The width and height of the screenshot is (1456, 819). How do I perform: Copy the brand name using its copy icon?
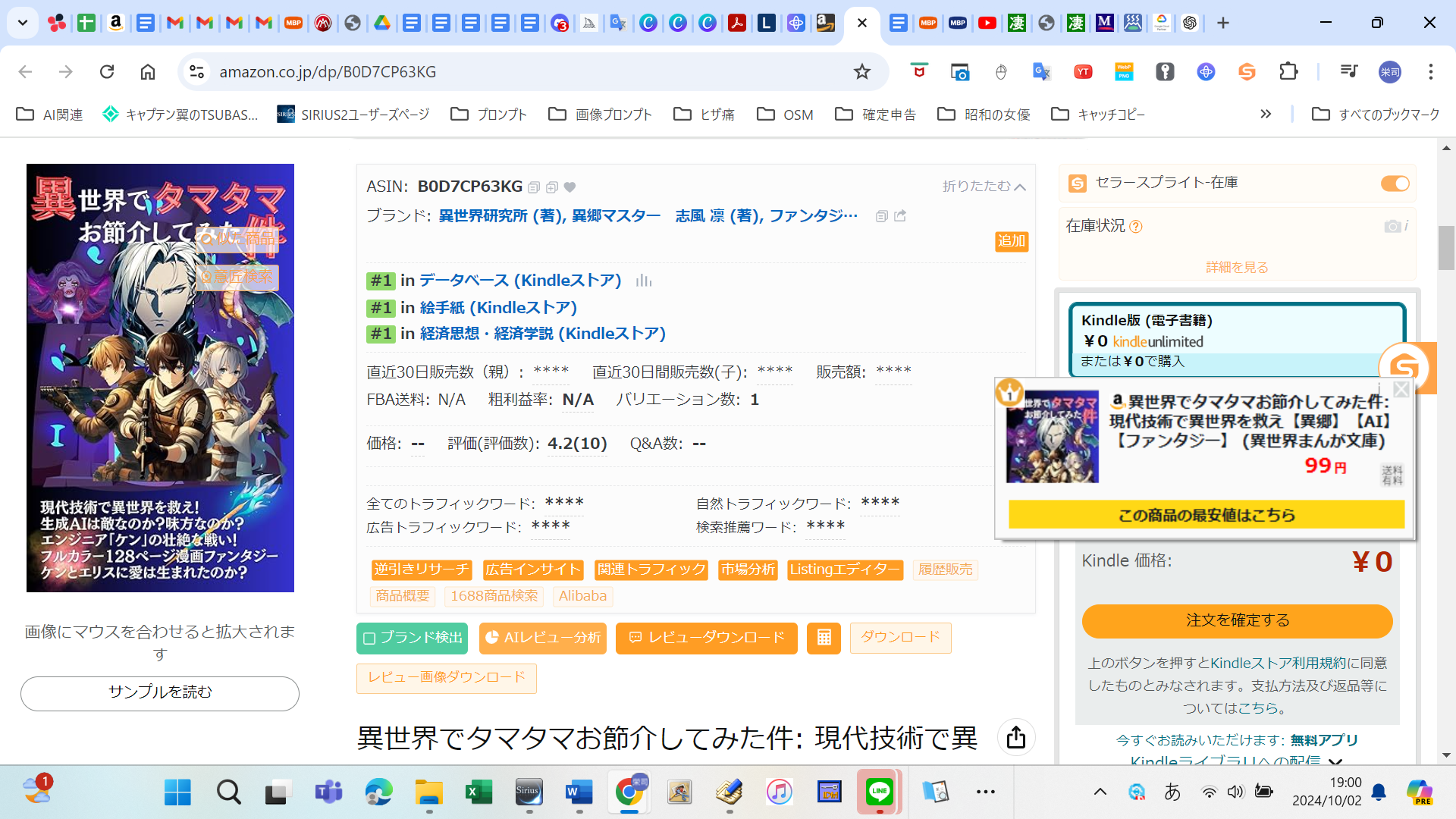point(881,216)
